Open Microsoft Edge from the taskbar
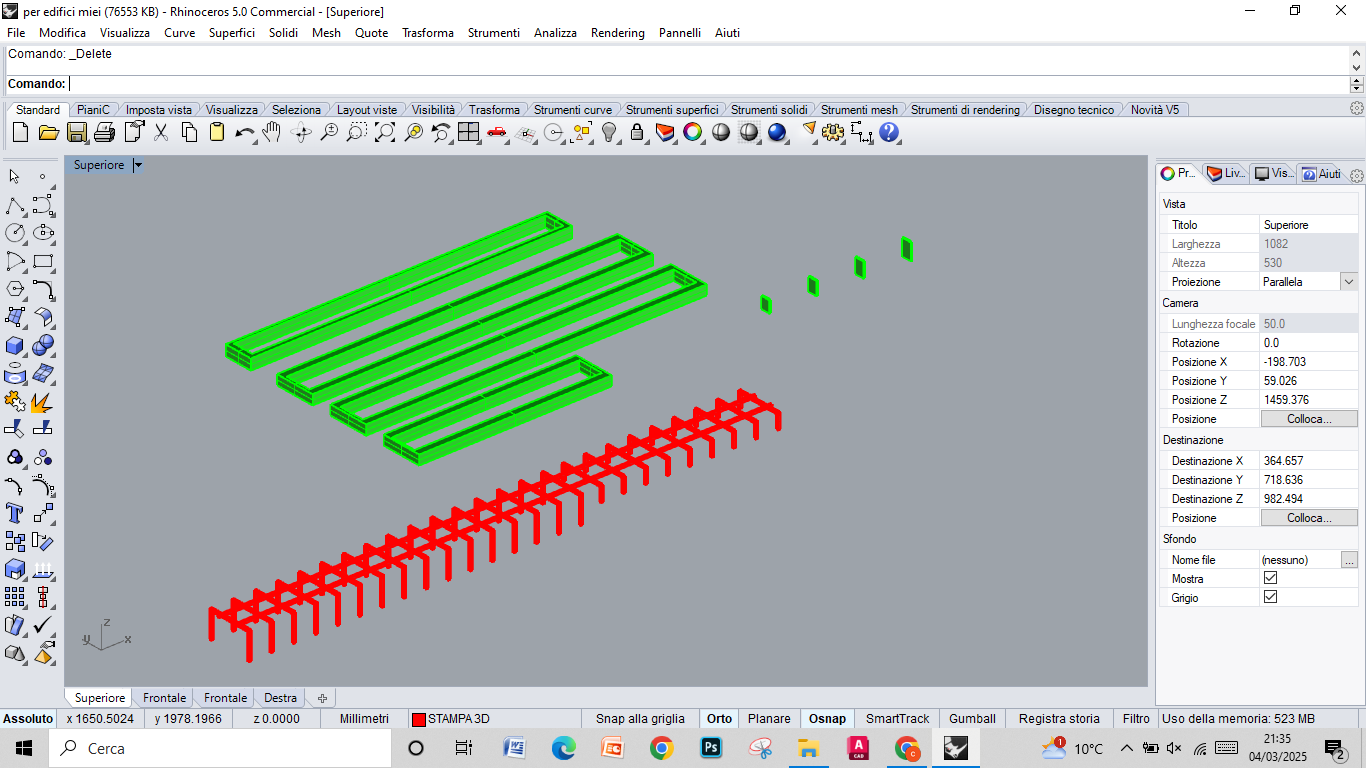Image resolution: width=1366 pixels, height=768 pixels. [x=564, y=748]
